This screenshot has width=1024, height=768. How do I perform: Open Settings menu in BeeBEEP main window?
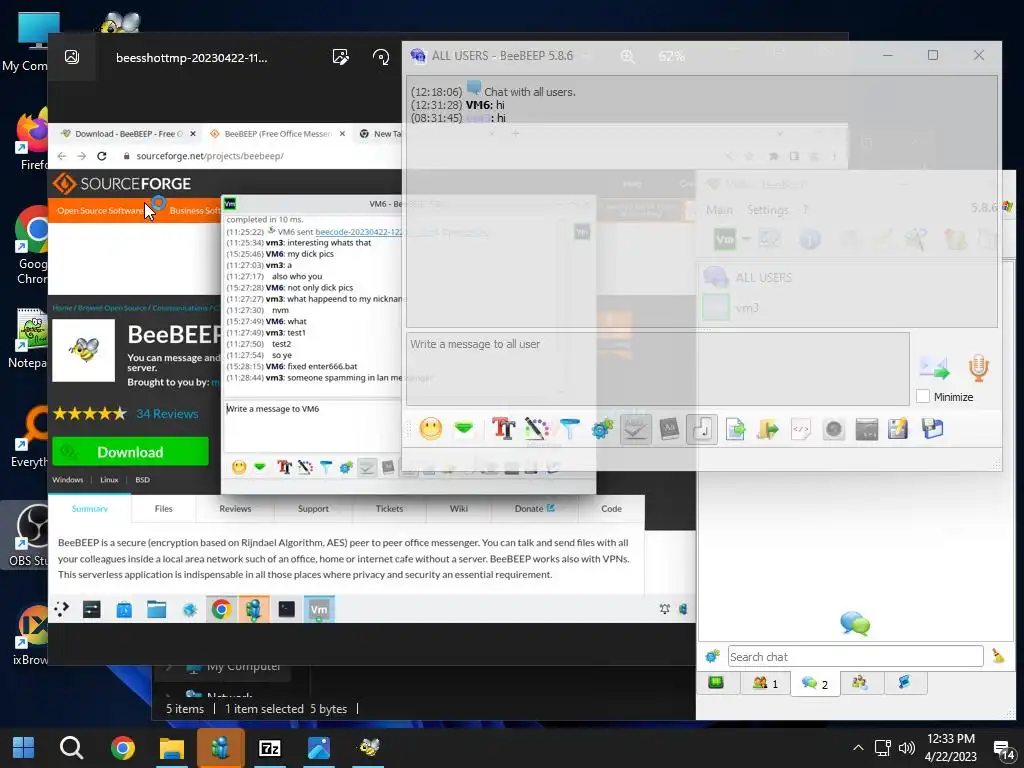point(767,210)
